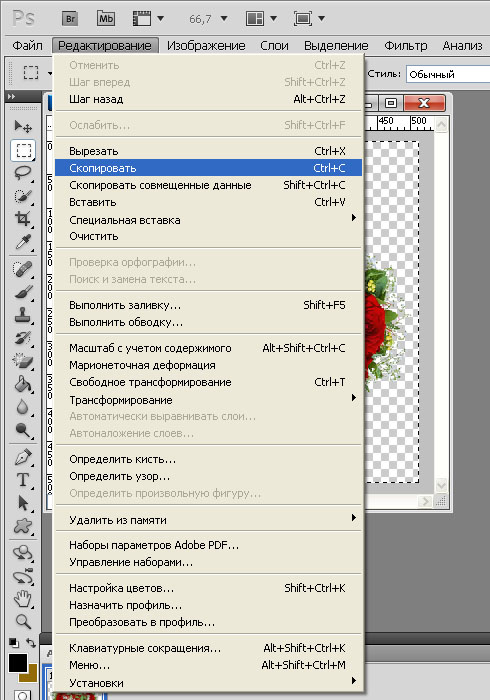The width and height of the screenshot is (490, 700).
Task: Choose Свободное трансформирование entry
Action: (208, 382)
